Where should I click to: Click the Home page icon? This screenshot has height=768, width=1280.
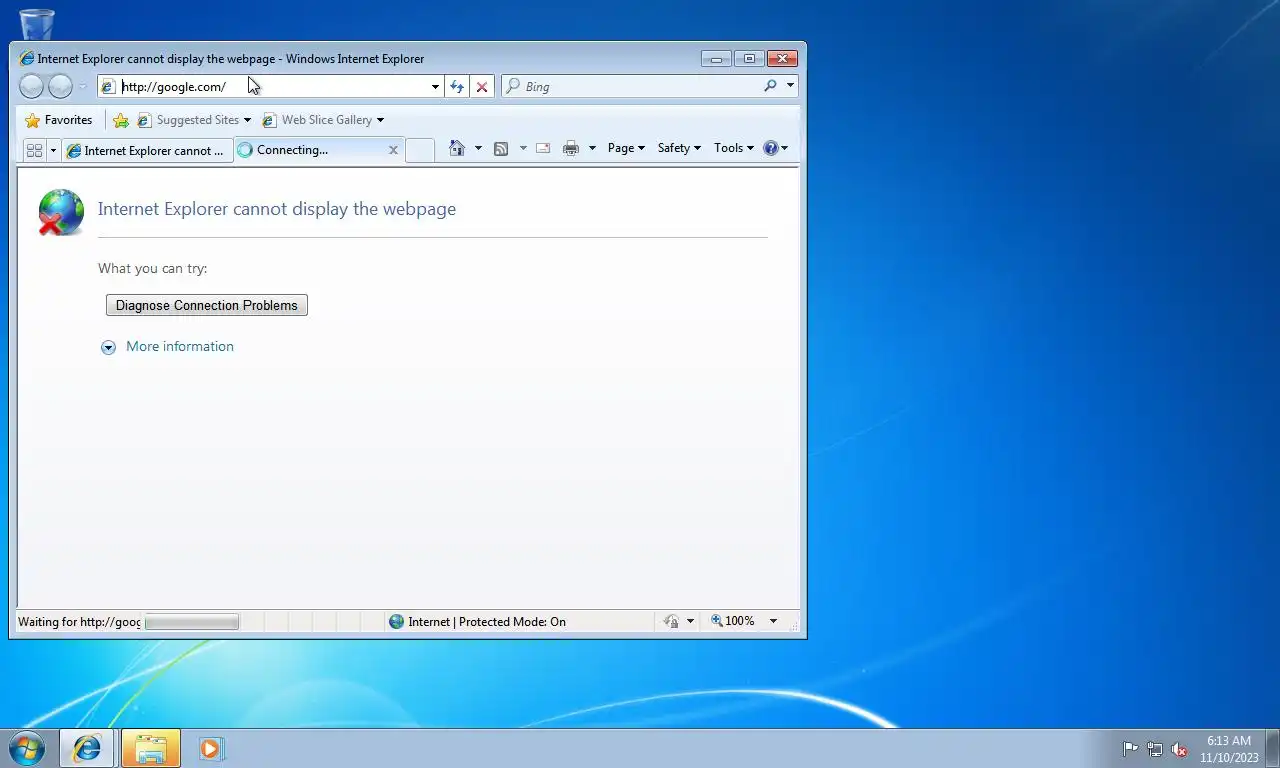[x=457, y=148]
